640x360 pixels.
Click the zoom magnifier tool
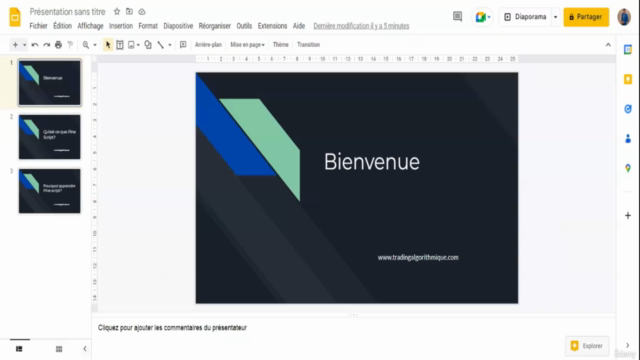86,45
